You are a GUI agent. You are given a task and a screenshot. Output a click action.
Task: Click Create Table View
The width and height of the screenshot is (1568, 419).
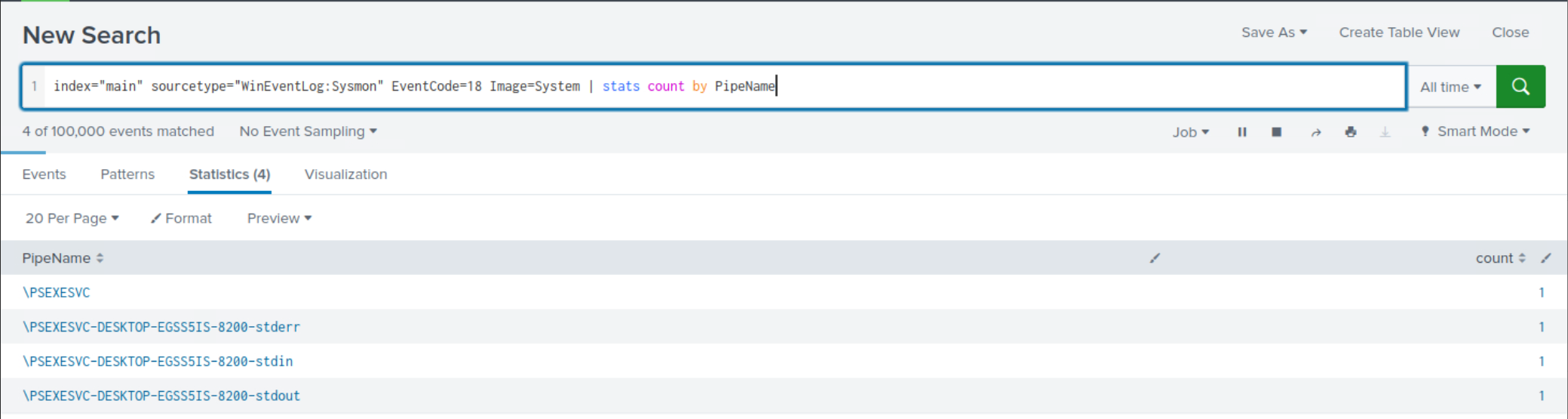coord(1399,32)
